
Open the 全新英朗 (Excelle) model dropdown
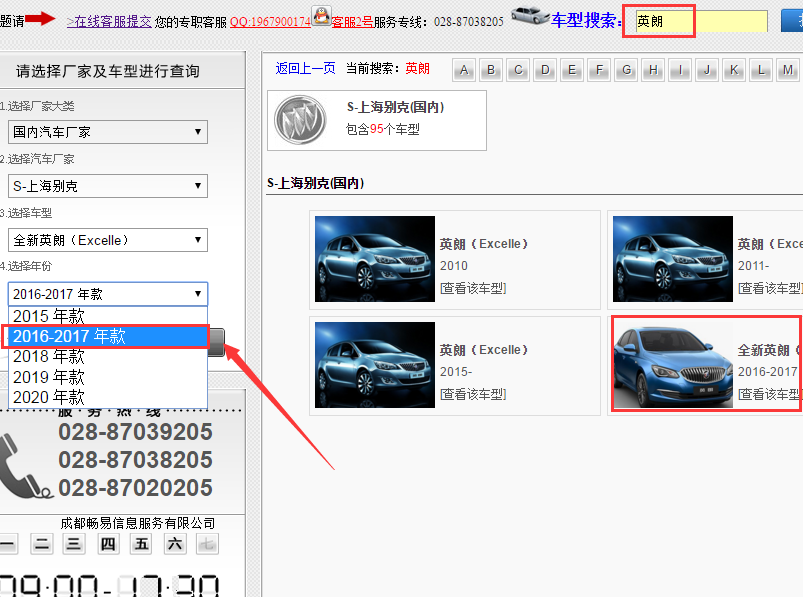tap(108, 240)
